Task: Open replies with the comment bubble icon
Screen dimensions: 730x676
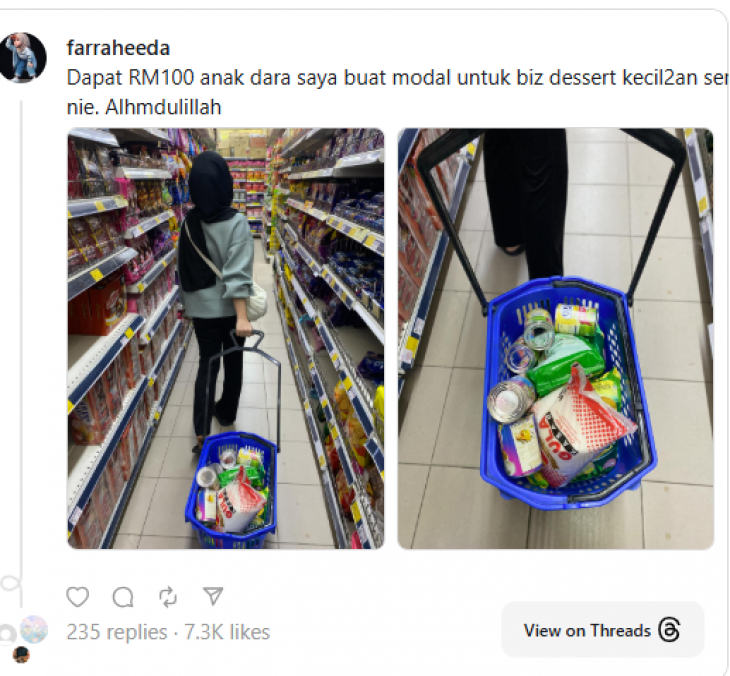Action: [123, 597]
